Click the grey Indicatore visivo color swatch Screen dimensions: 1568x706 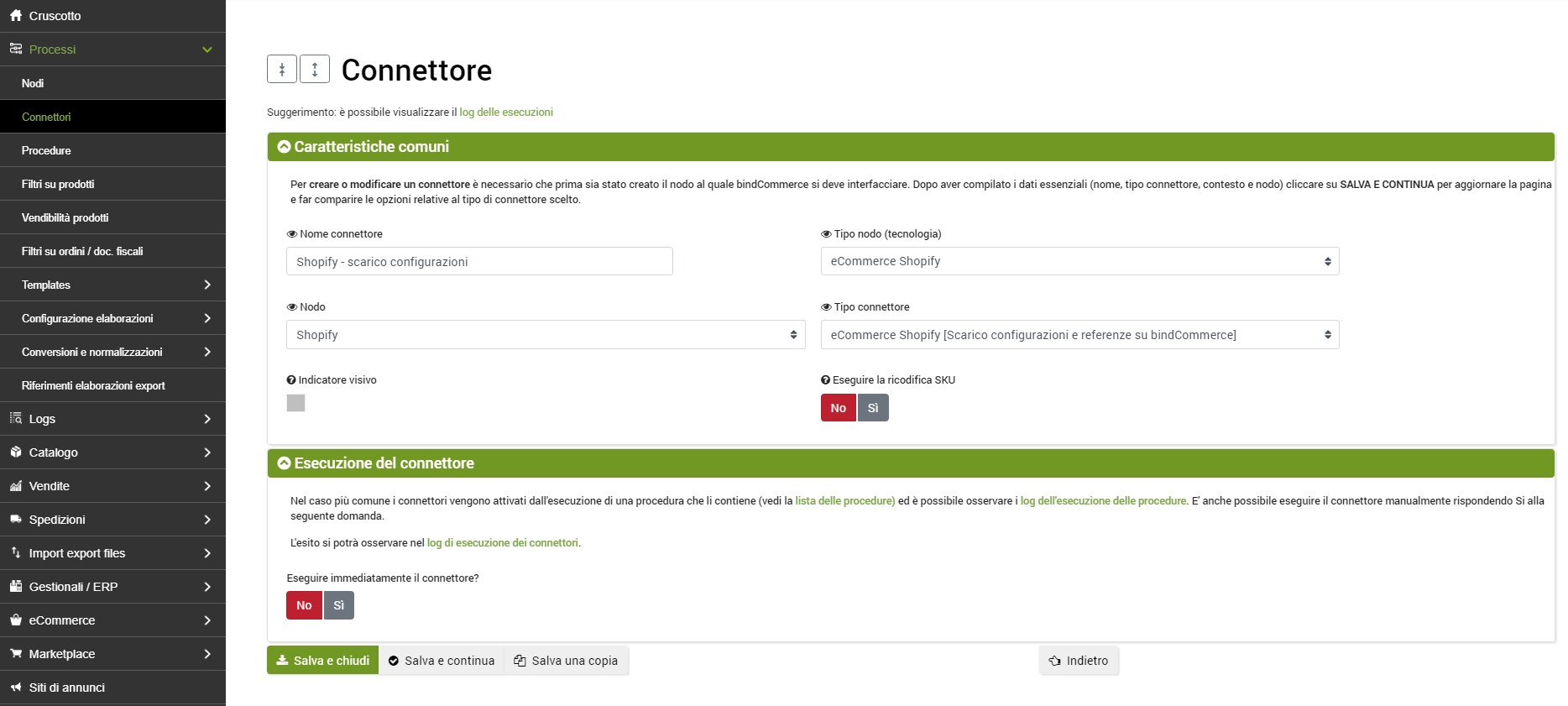coord(295,403)
